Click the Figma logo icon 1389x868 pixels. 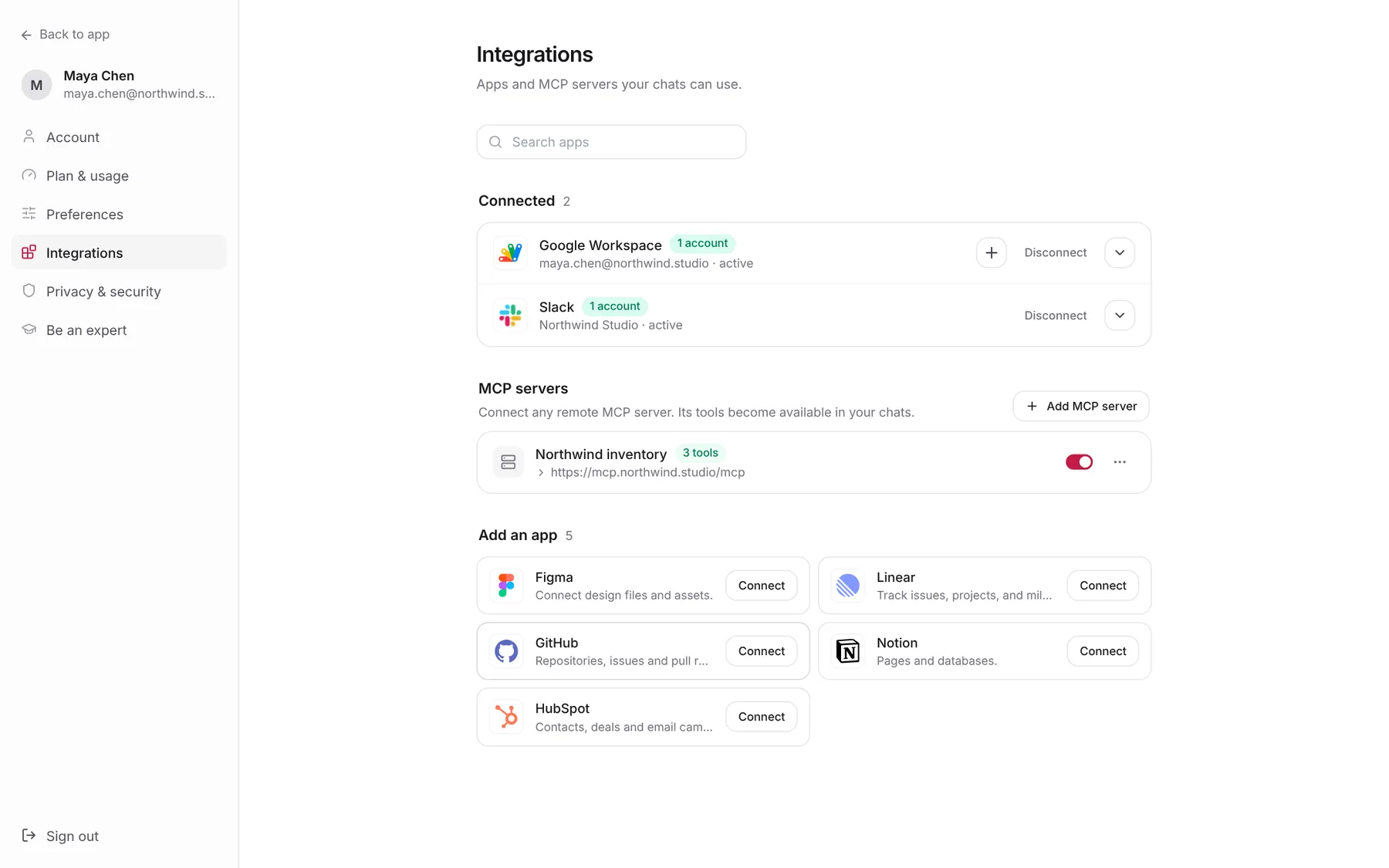coord(506,586)
